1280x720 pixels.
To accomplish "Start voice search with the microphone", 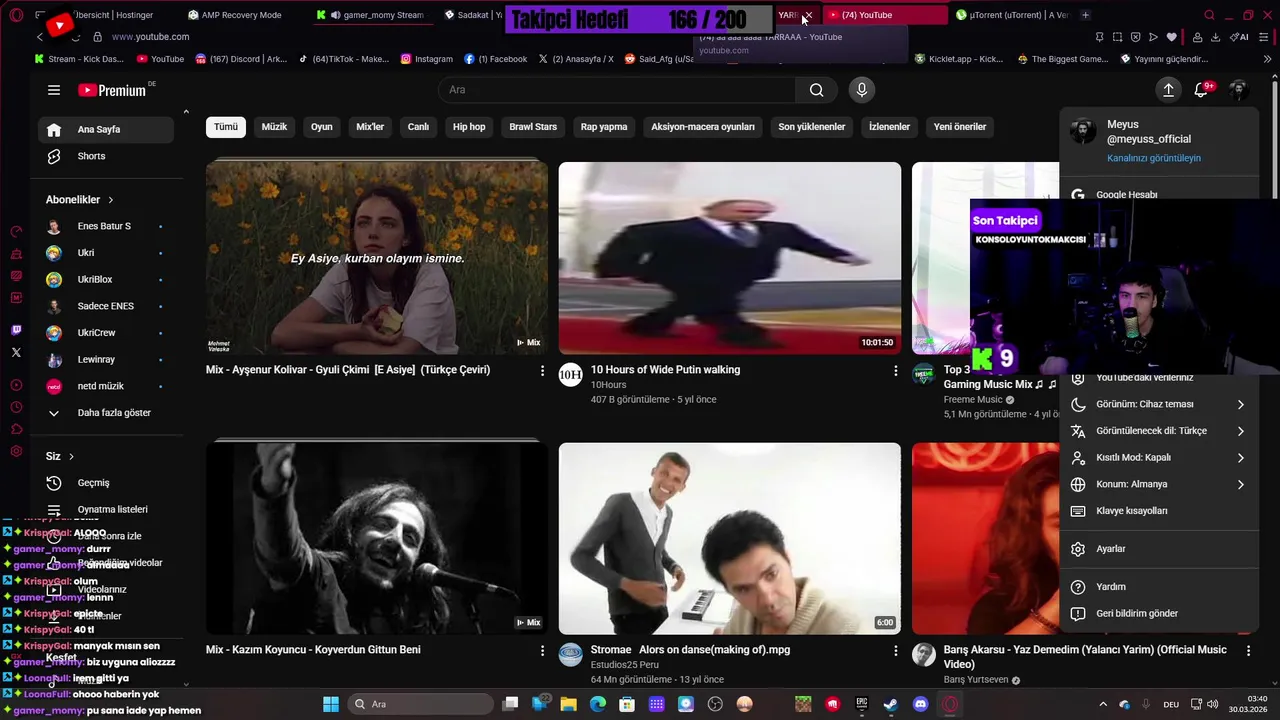I will click(862, 90).
